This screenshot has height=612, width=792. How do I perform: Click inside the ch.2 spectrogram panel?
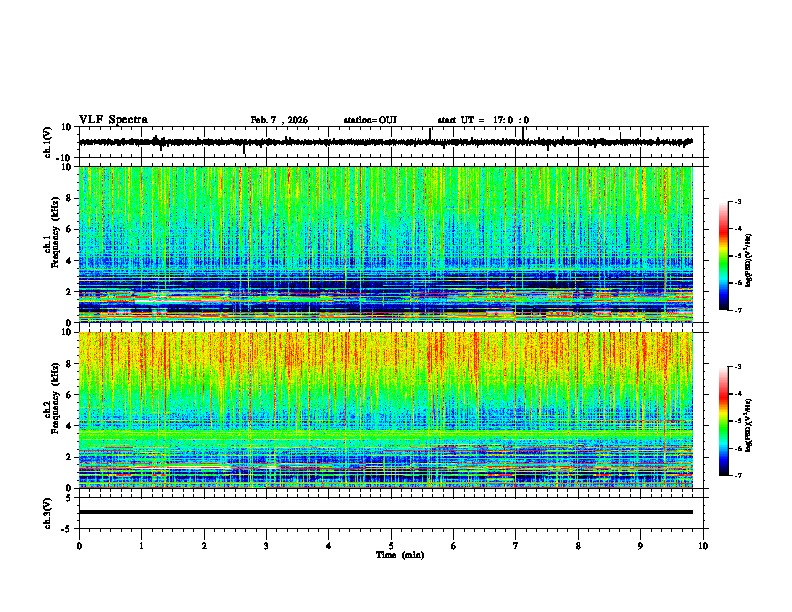click(x=386, y=410)
